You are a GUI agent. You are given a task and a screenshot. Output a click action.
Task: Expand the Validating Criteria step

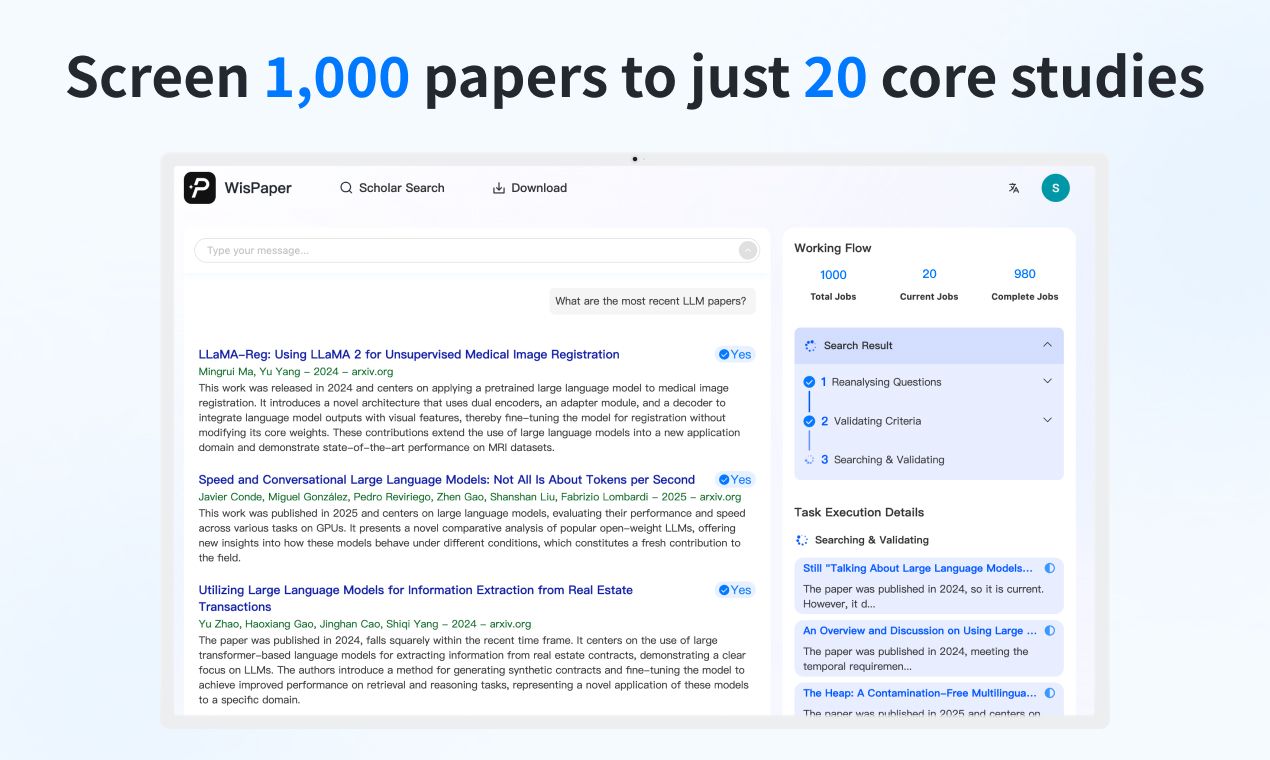1047,420
